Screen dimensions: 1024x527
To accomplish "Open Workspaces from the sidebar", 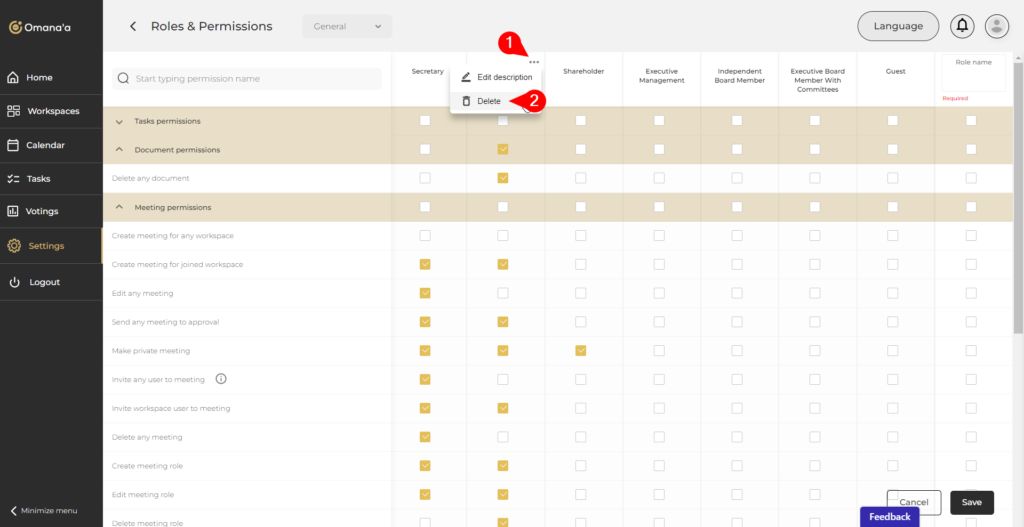I will tap(52, 111).
